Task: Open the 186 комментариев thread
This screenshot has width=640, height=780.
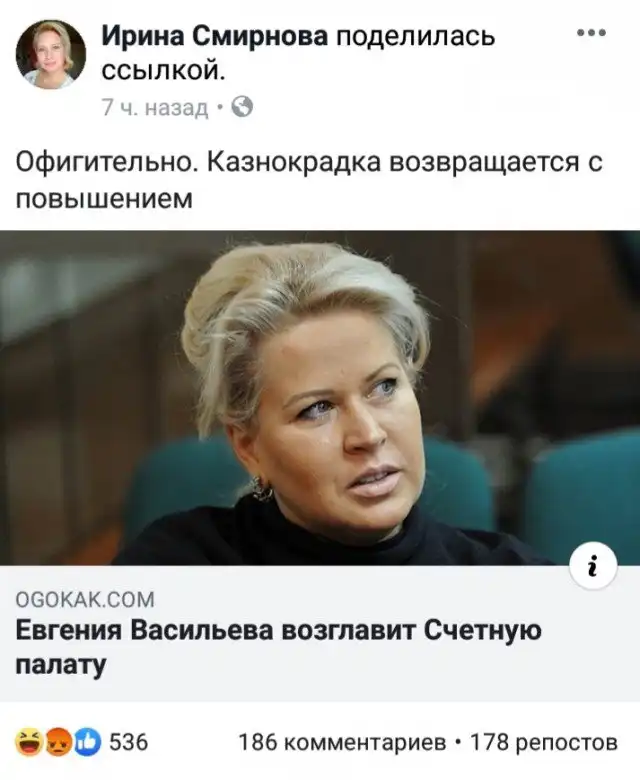Action: click(x=343, y=743)
